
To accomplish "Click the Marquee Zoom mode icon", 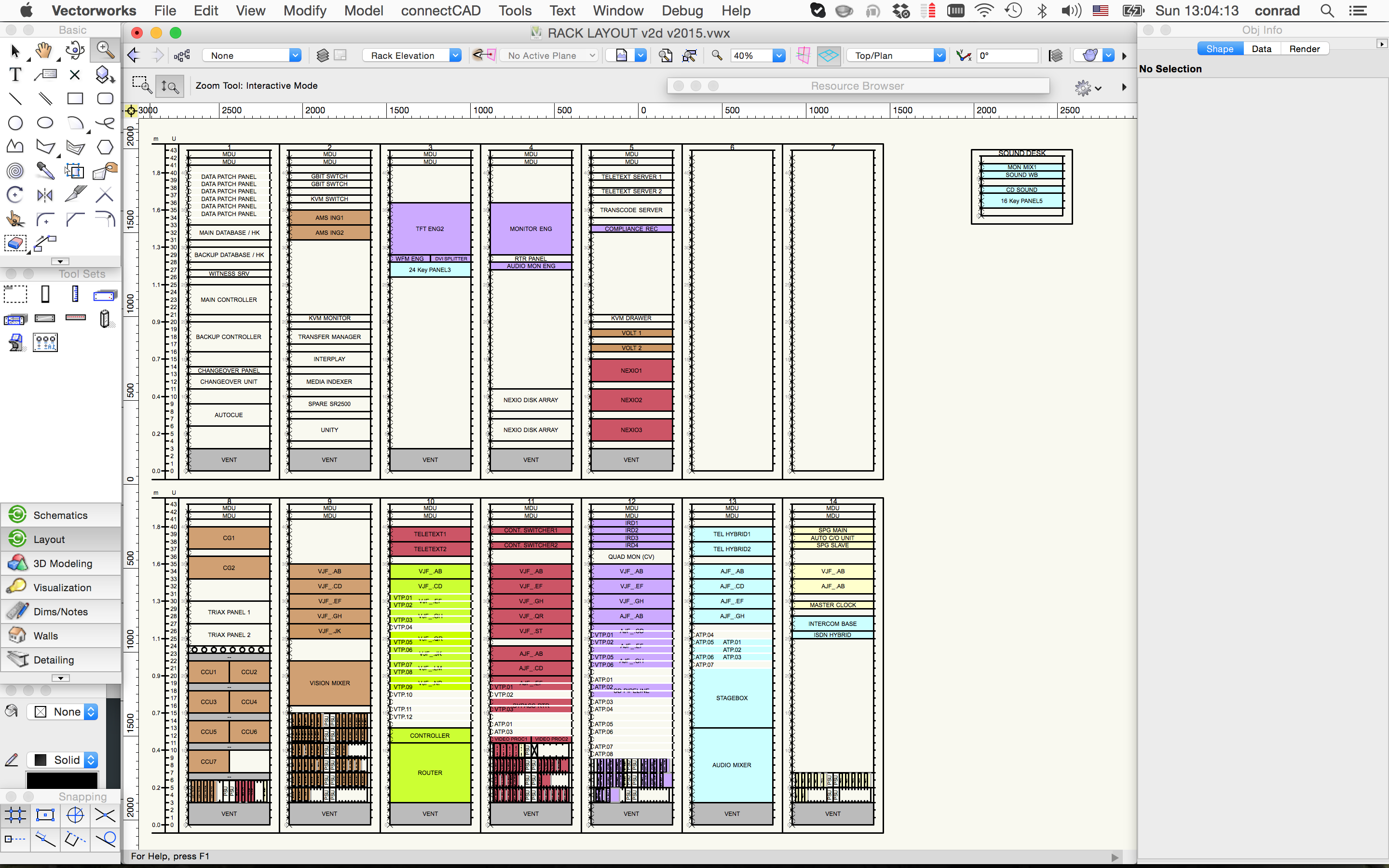I will coord(141,85).
